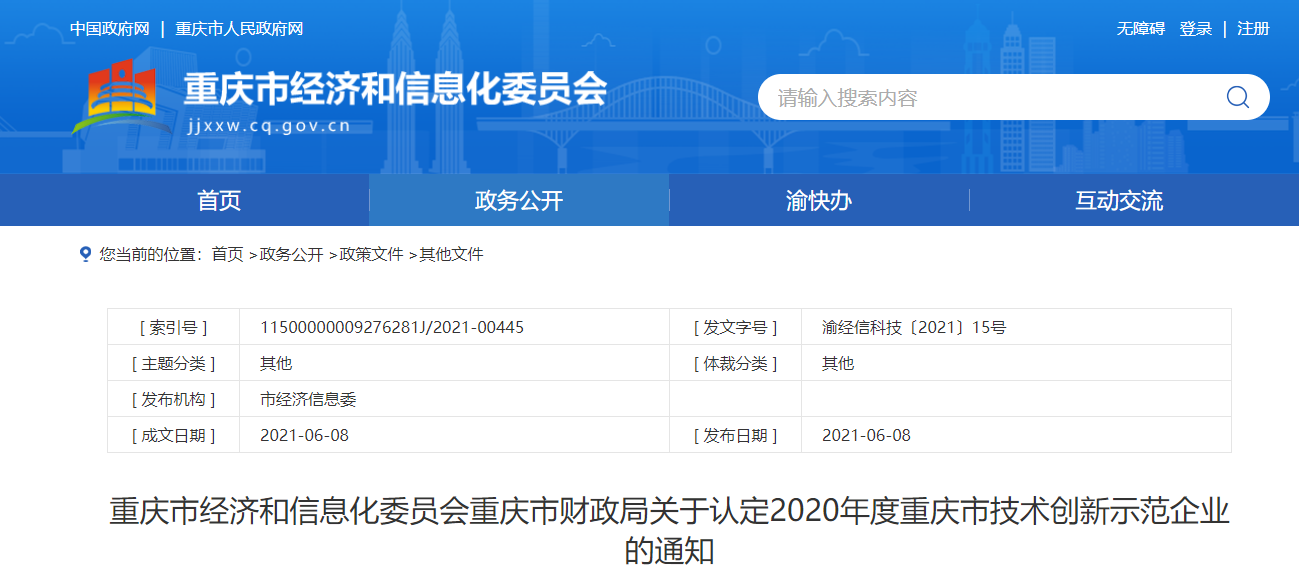
Task: Click 政务公开 in the breadcrumb path
Action: pos(291,255)
